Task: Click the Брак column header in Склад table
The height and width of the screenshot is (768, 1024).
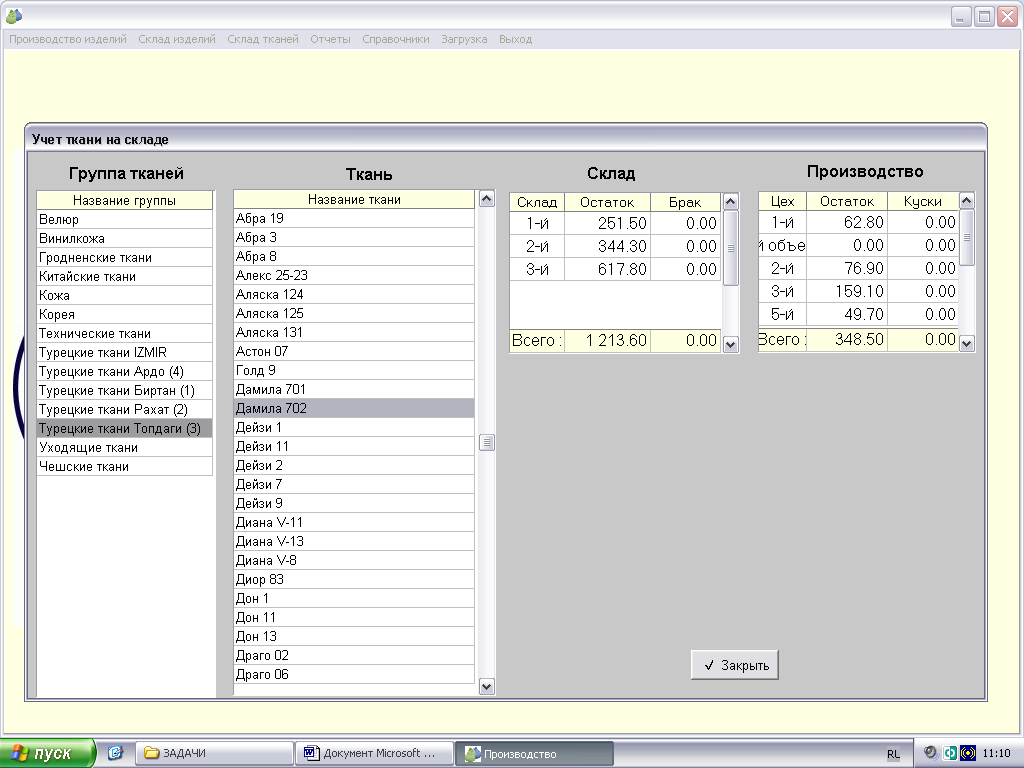Action: click(685, 202)
